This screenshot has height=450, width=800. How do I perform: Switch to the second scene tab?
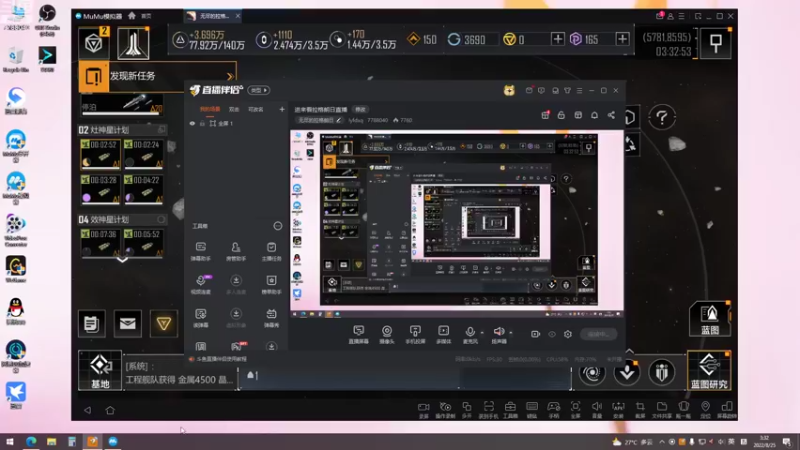tap(234, 109)
